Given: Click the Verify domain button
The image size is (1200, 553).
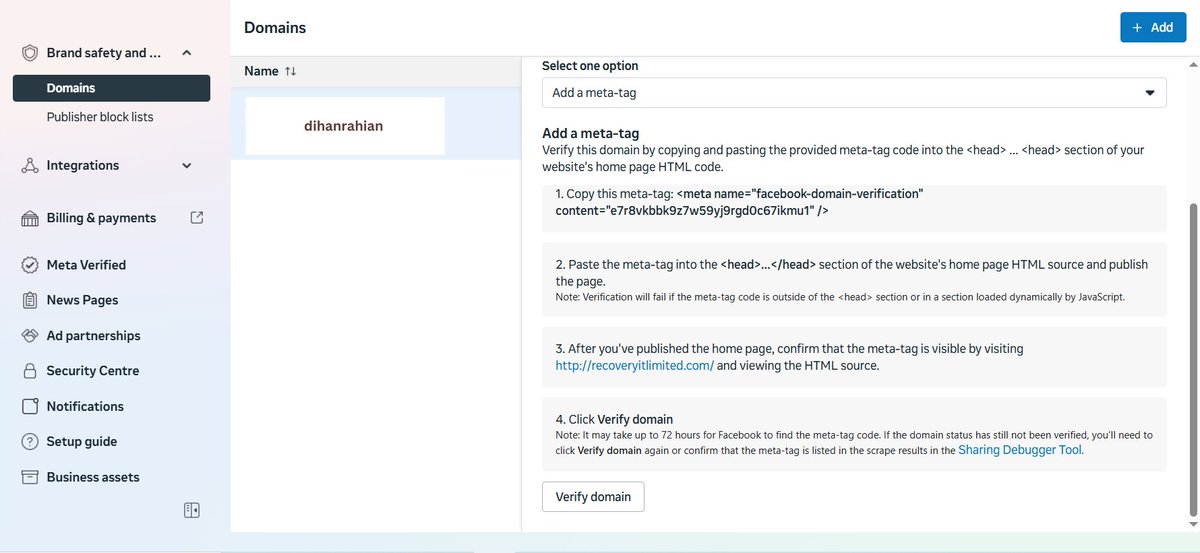Looking at the screenshot, I should click(x=593, y=497).
